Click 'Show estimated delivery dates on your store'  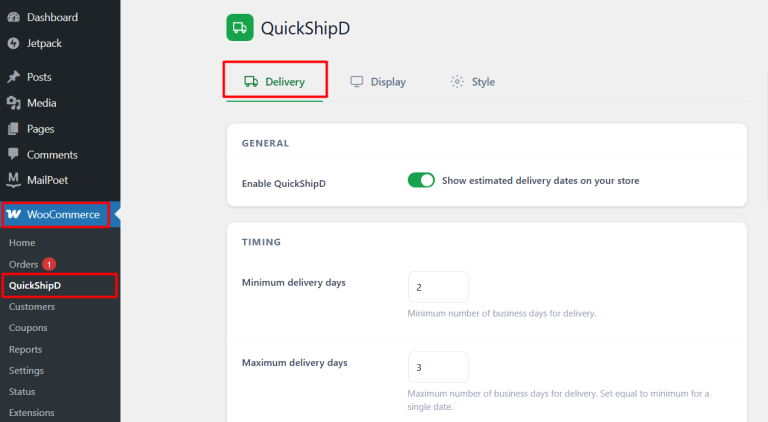541,181
